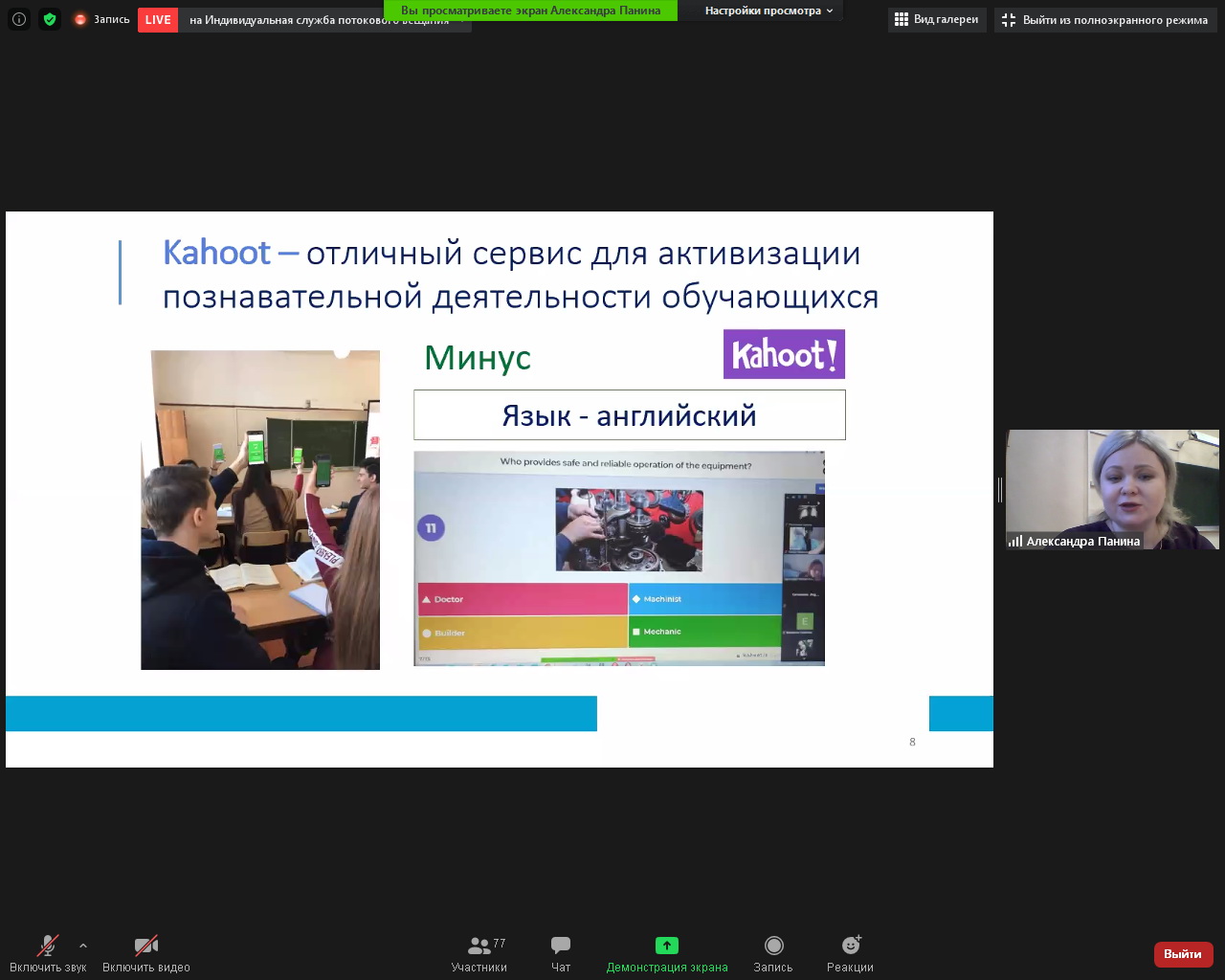This screenshot has height=980, width=1225.
Task: Switch to Вид галереи view
Action: [x=937, y=20]
